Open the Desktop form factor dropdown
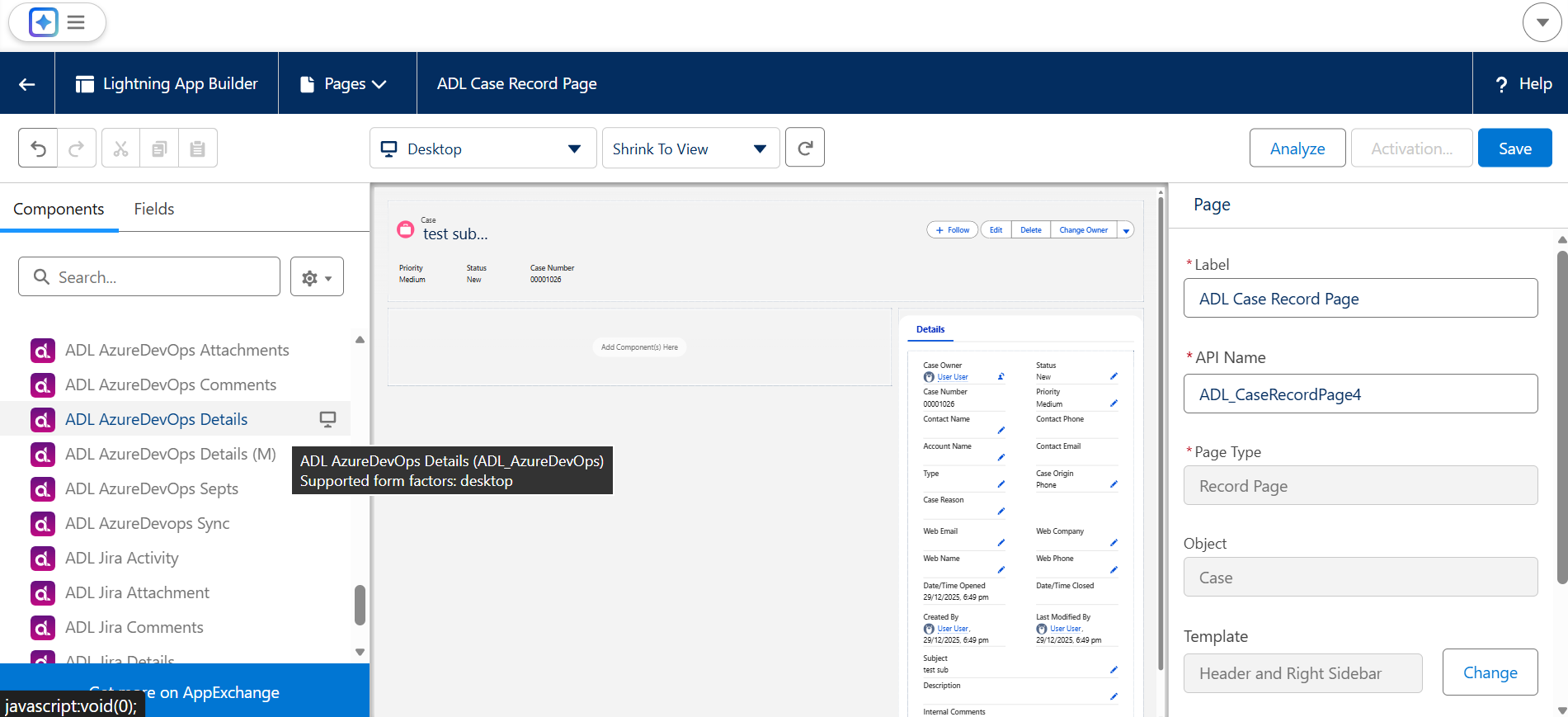Viewport: 1568px width, 717px height. 483,149
